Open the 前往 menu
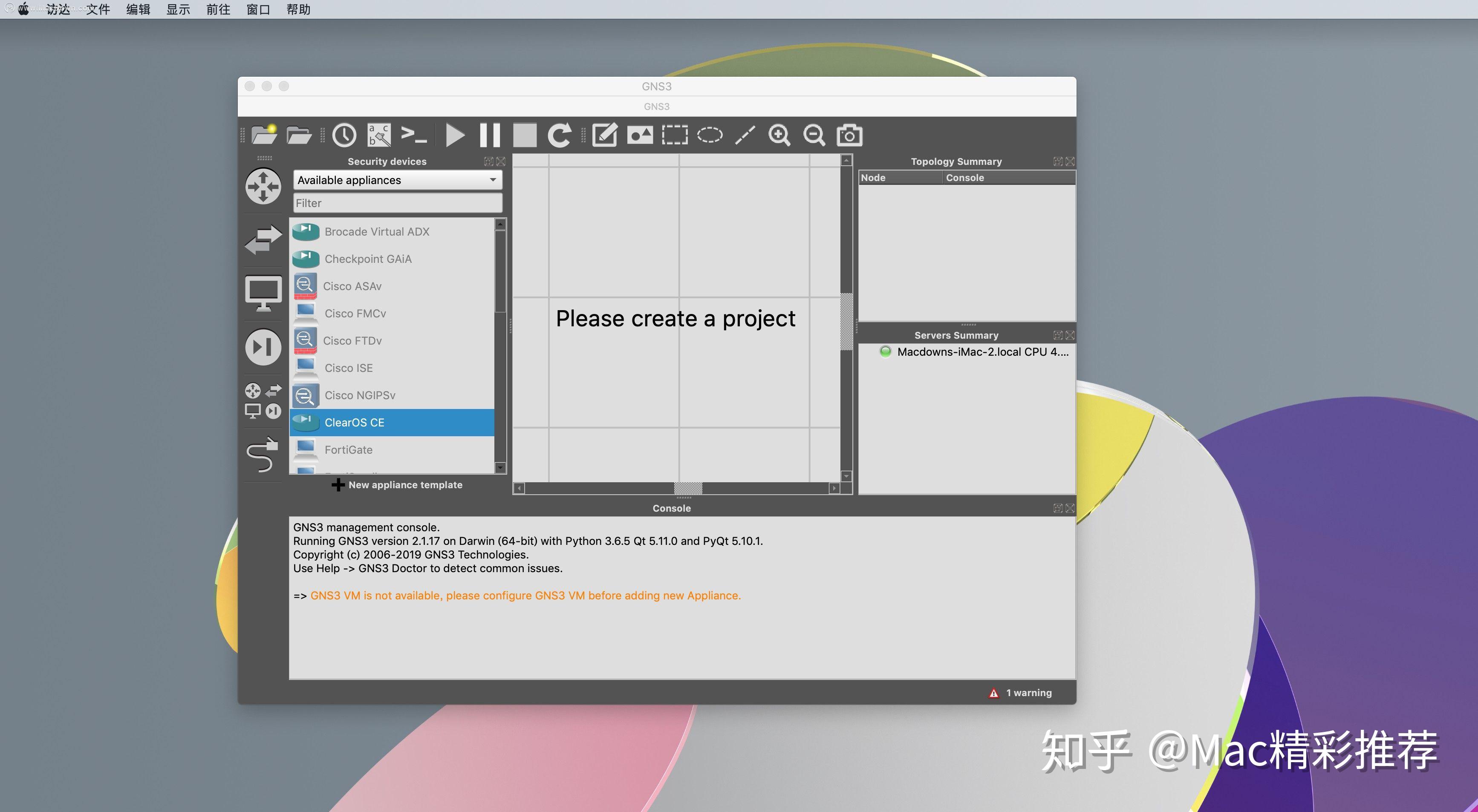Screen dimensions: 1478x812 coord(219,9)
